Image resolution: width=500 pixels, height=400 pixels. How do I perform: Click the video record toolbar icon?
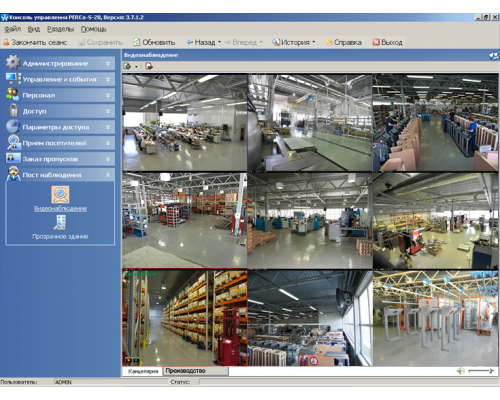click(149, 66)
